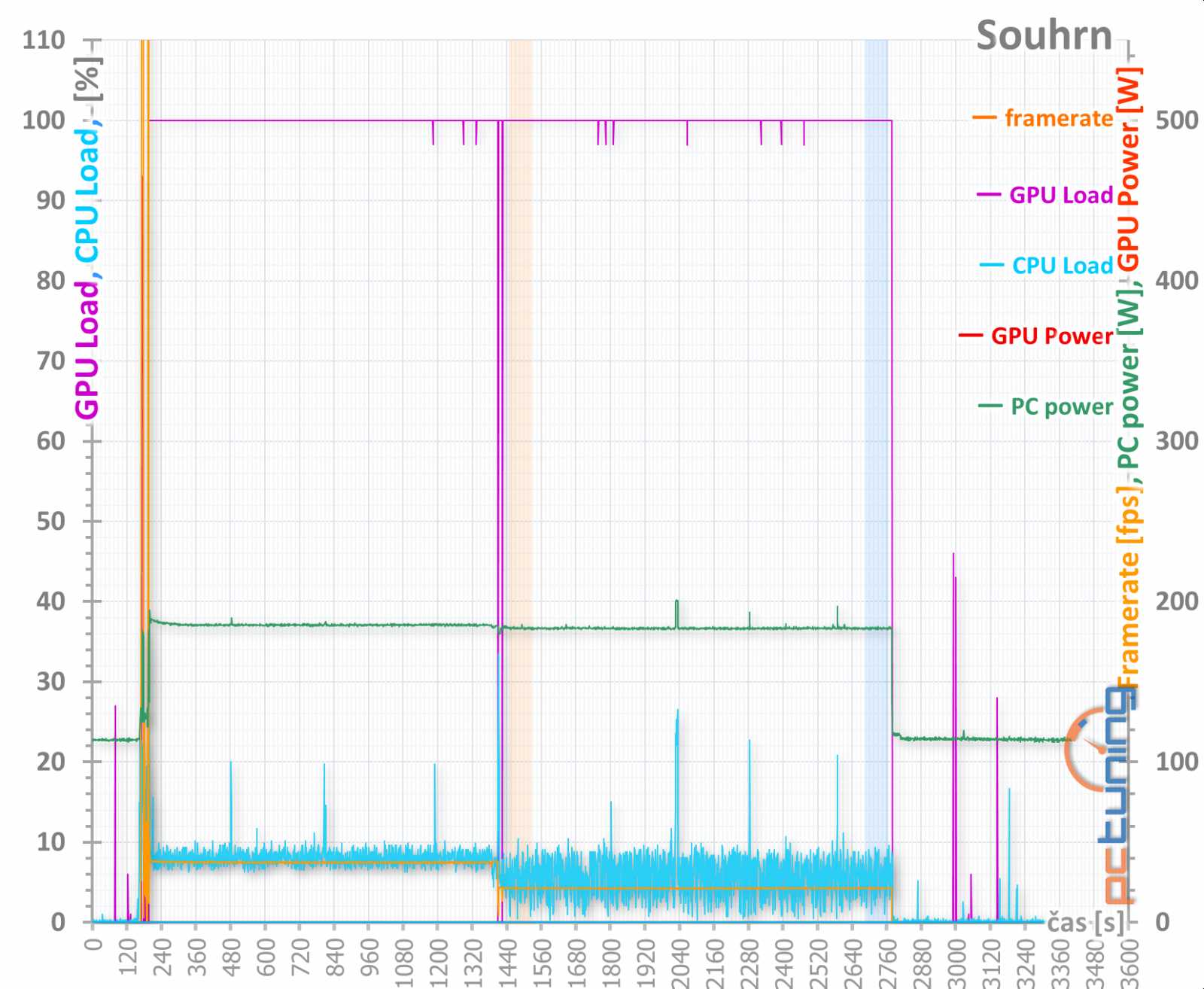Click the orange framerate legend line marker
The image size is (1204, 989).
984,118
